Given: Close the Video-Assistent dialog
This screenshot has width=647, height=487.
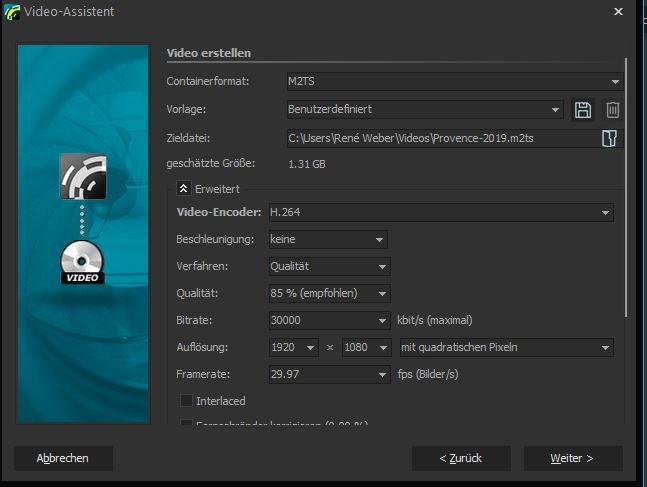Looking at the screenshot, I should pos(619,11).
